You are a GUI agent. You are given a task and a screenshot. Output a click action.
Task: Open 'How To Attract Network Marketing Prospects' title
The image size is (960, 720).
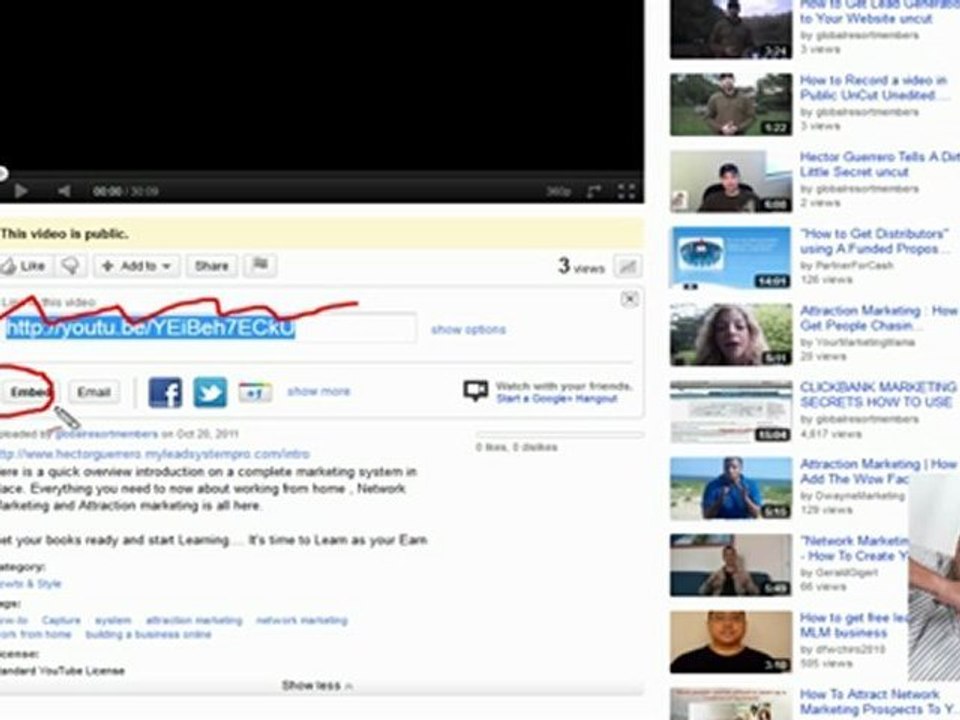[x=876, y=702]
